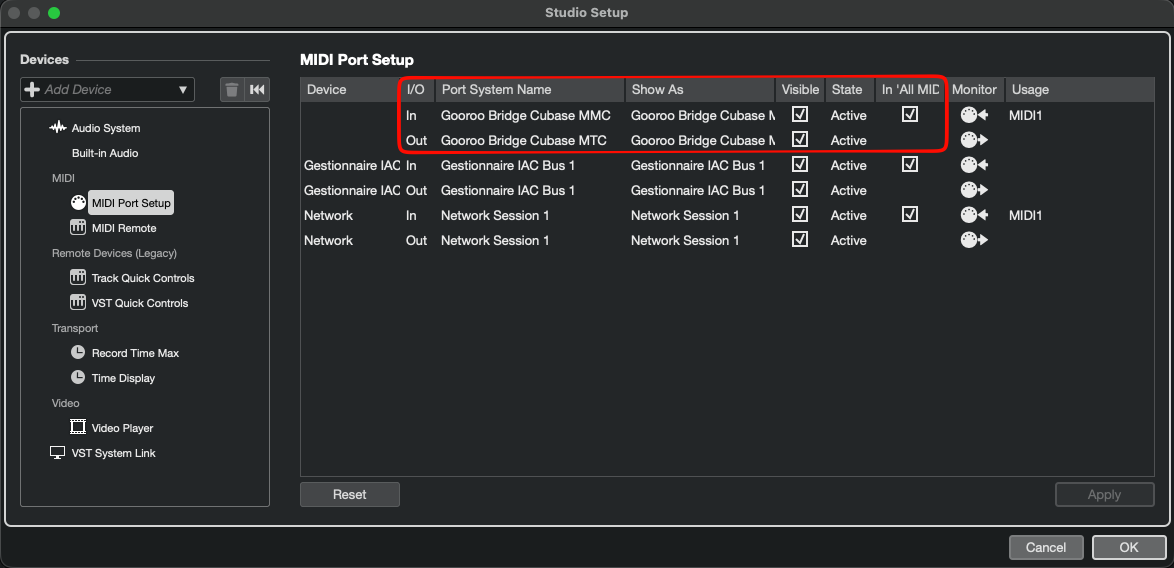Image resolution: width=1174 pixels, height=568 pixels.
Task: Open VST Quick Controls page
Action: (x=140, y=303)
